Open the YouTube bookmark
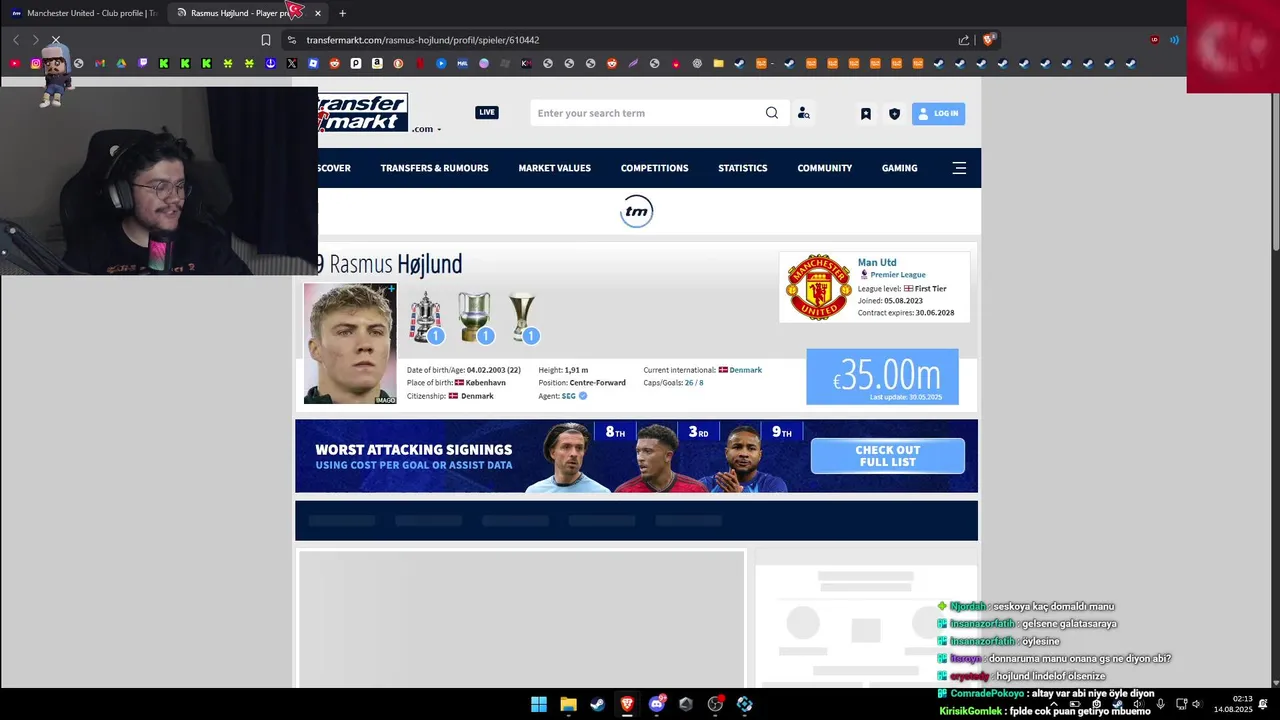Screen dimensions: 1280x720 15,63
